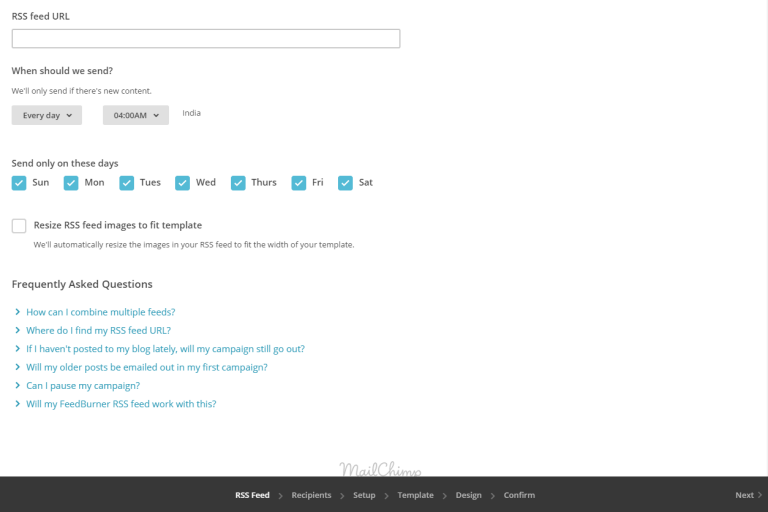Open the 04:00AM send time dropdown
Image resolution: width=768 pixels, height=512 pixels.
coord(135,115)
